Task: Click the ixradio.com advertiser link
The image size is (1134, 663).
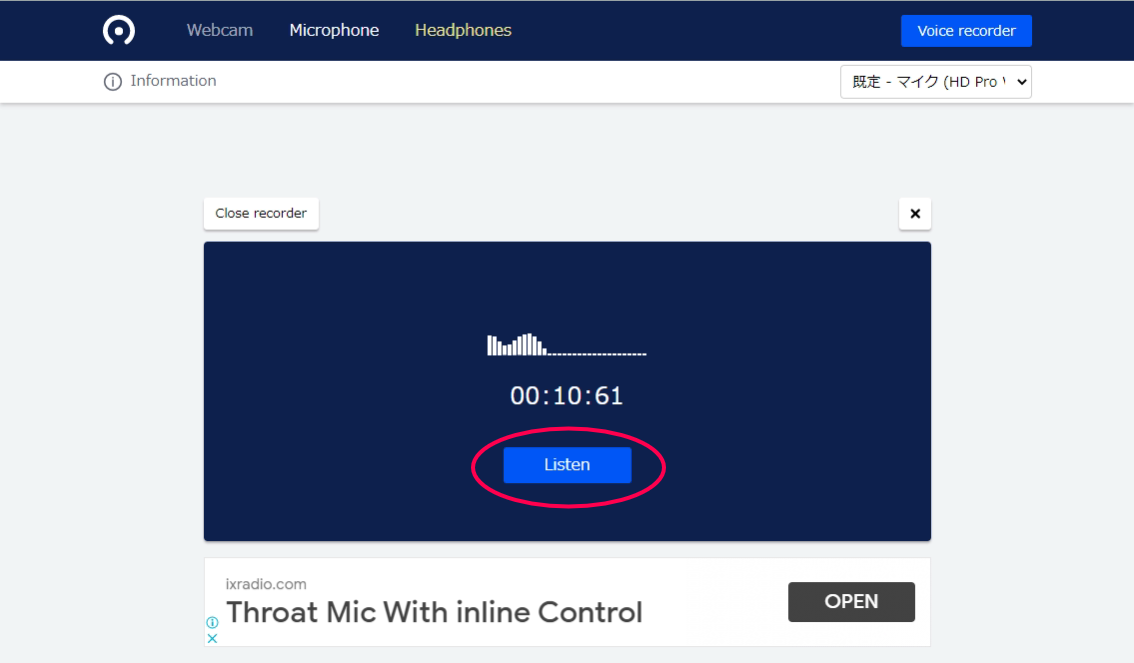Action: [x=266, y=584]
